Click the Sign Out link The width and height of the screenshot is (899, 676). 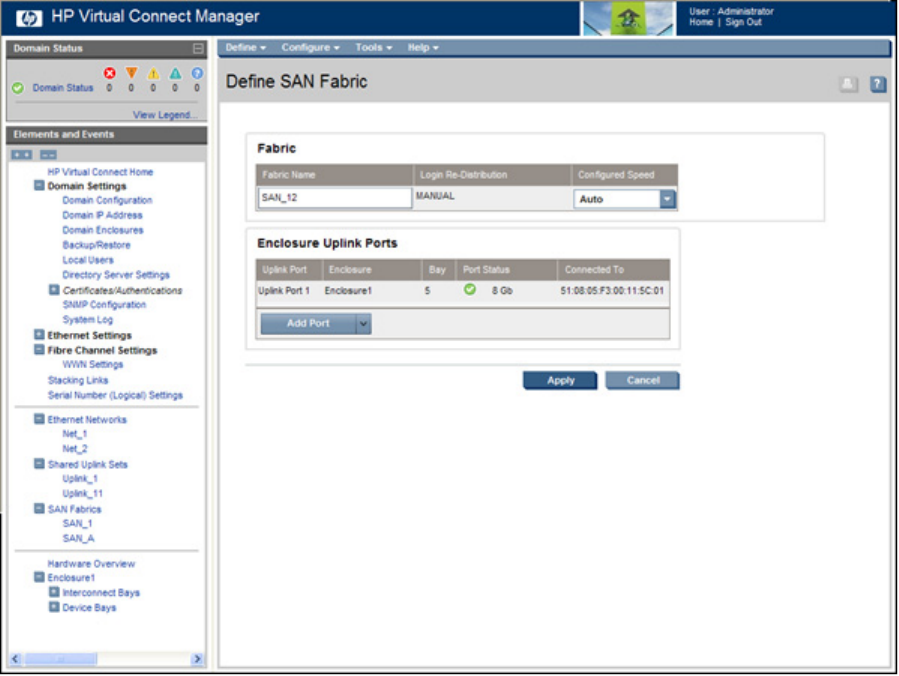[743, 22]
